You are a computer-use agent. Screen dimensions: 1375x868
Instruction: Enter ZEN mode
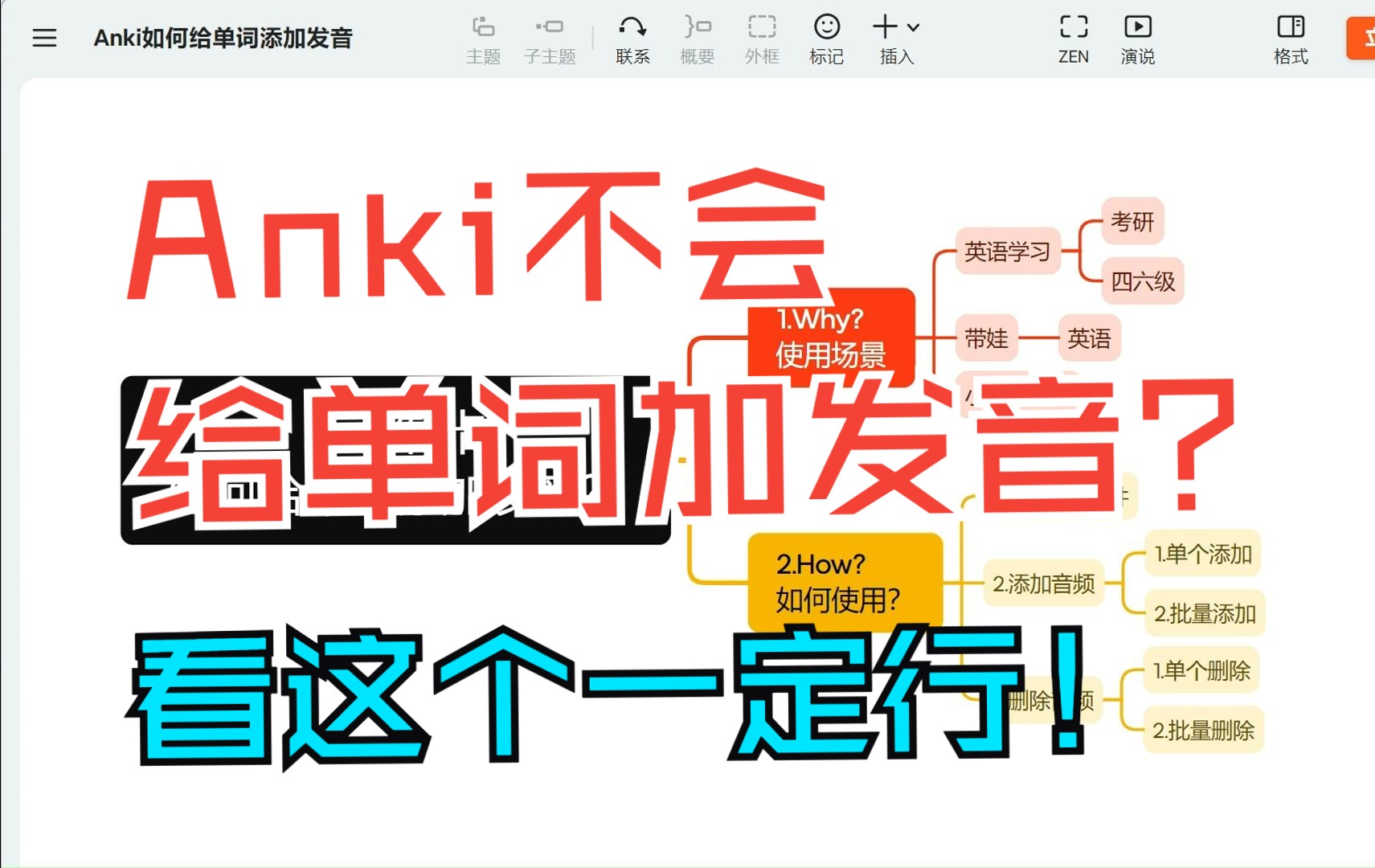(x=1074, y=39)
